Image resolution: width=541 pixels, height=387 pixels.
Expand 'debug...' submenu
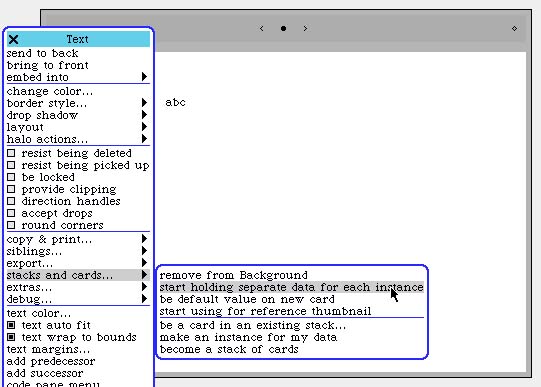pos(78,299)
